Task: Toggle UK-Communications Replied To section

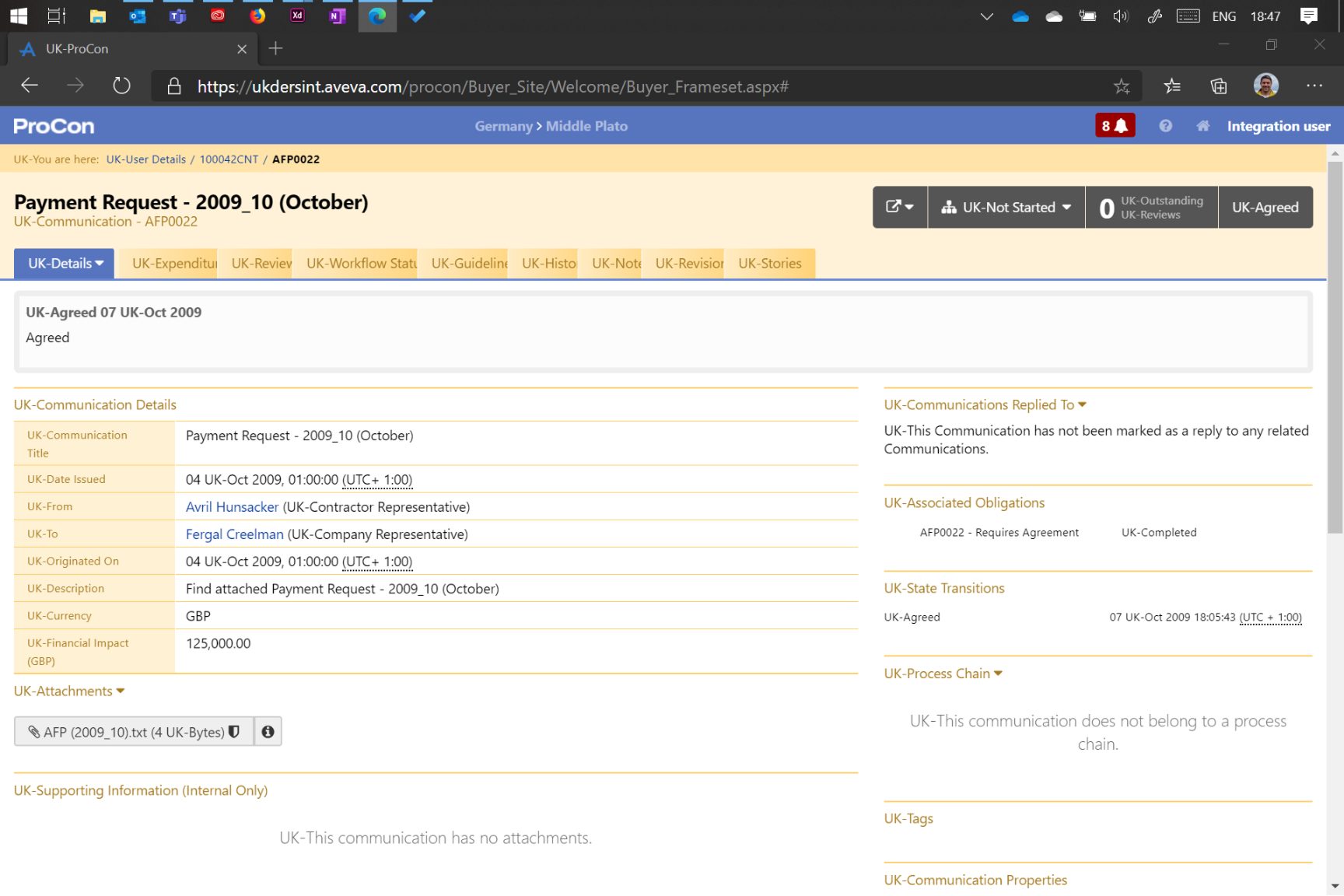Action: pos(985,404)
